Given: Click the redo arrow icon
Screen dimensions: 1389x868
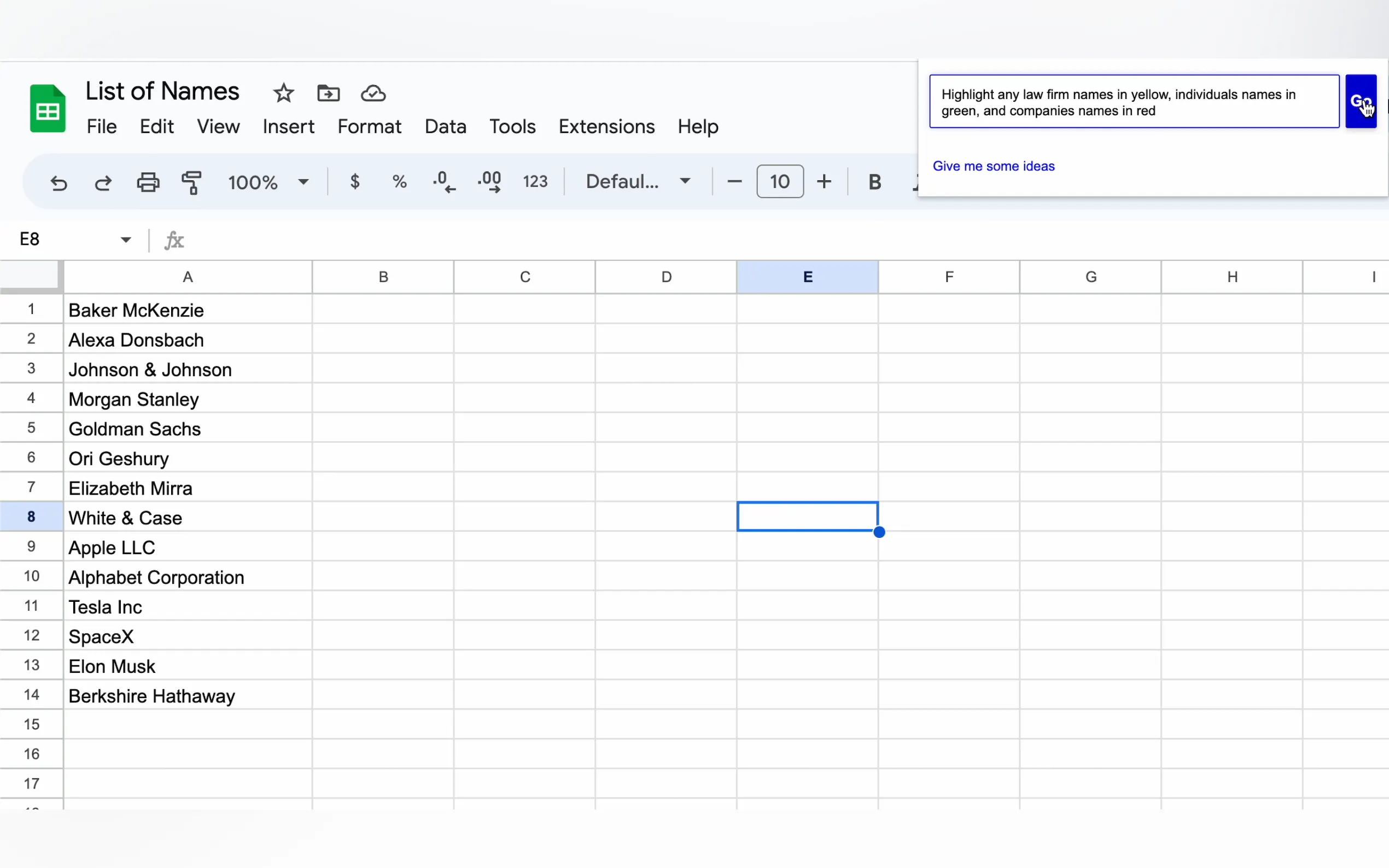Looking at the screenshot, I should pos(103,183).
